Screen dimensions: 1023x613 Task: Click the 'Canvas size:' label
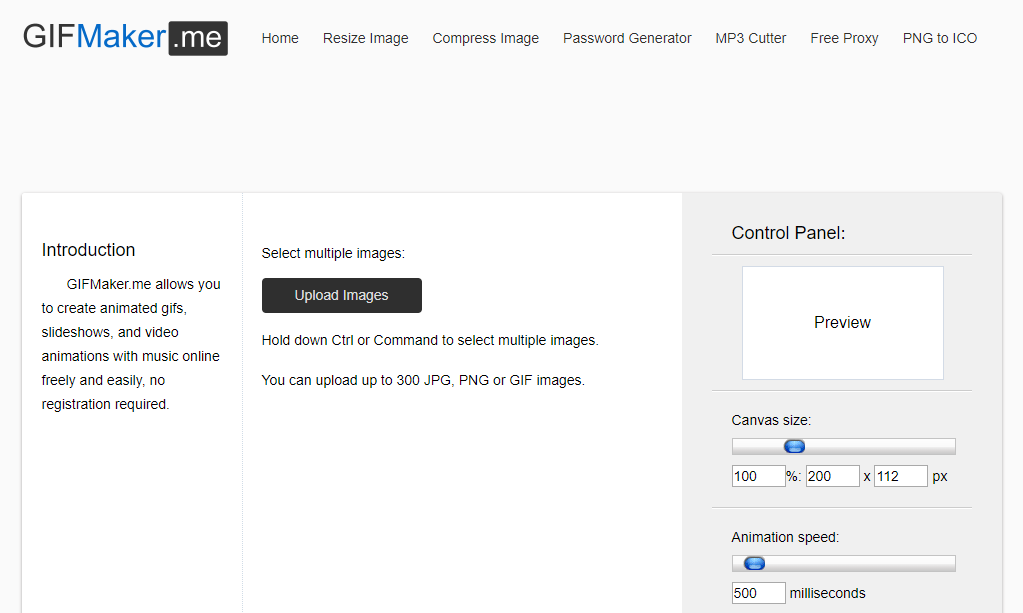pos(771,420)
